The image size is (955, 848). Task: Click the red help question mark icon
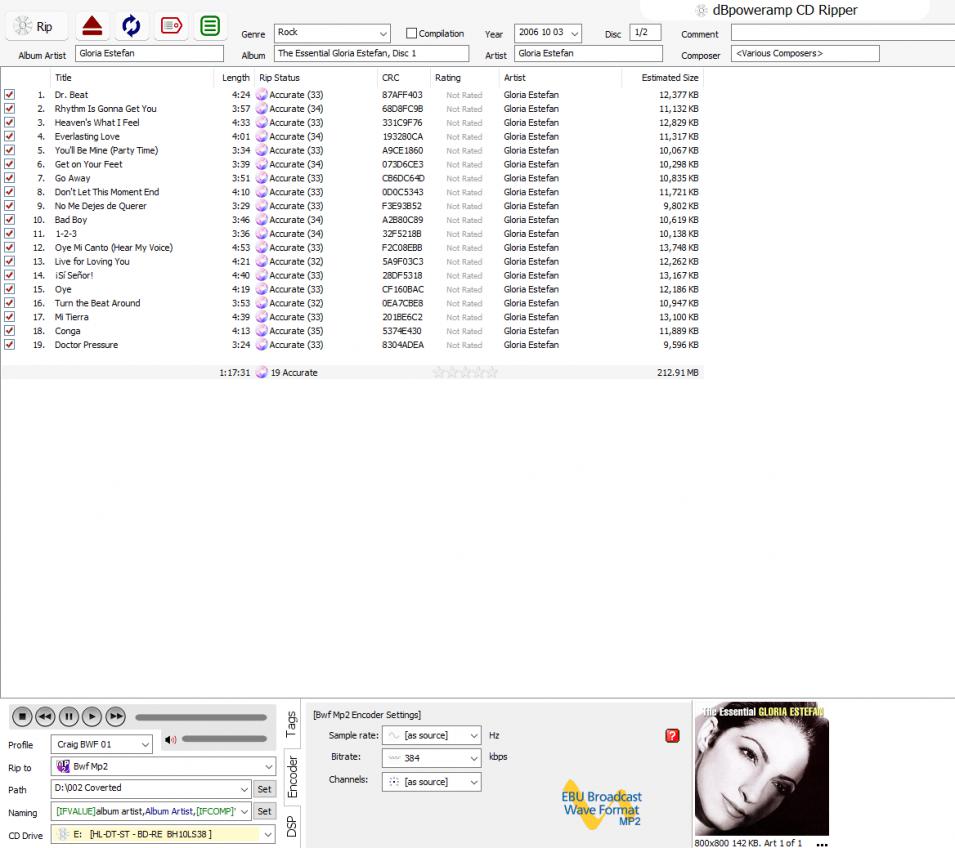(x=673, y=736)
